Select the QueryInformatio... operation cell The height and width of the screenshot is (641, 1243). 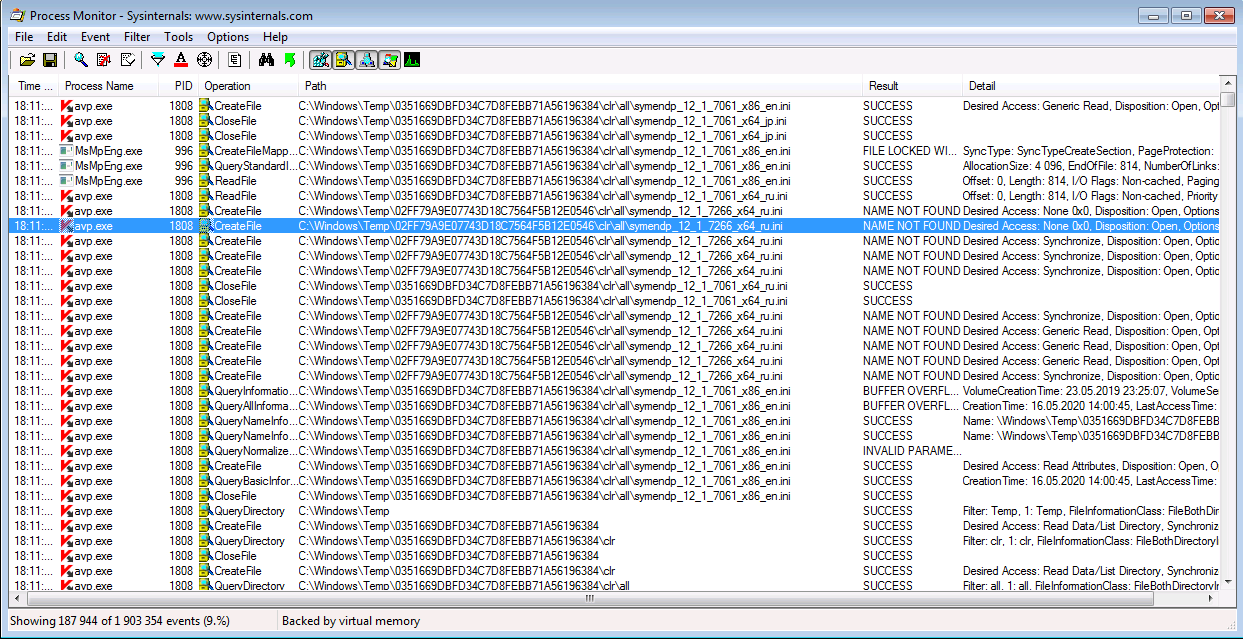point(248,391)
